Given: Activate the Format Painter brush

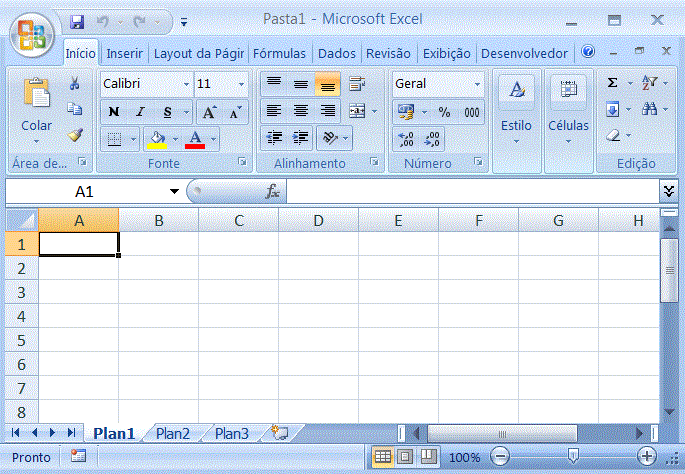Looking at the screenshot, I should click(x=75, y=135).
